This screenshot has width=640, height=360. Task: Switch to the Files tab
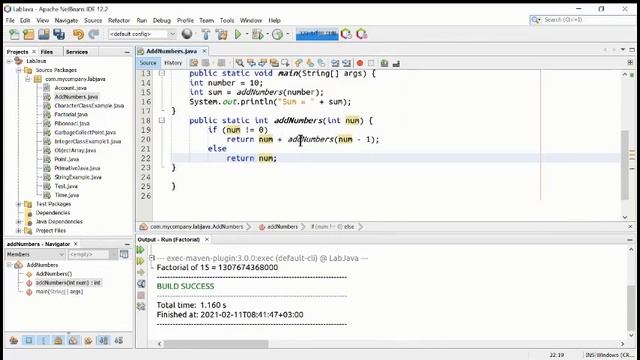pyautogui.click(x=47, y=52)
